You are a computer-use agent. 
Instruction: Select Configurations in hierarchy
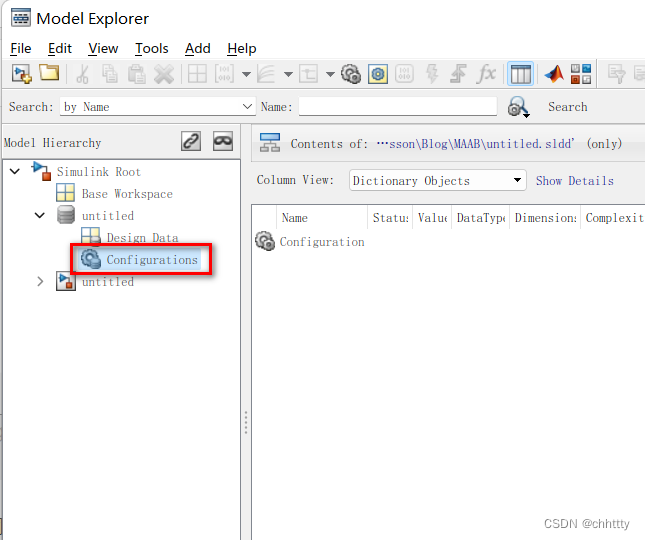[x=152, y=260]
